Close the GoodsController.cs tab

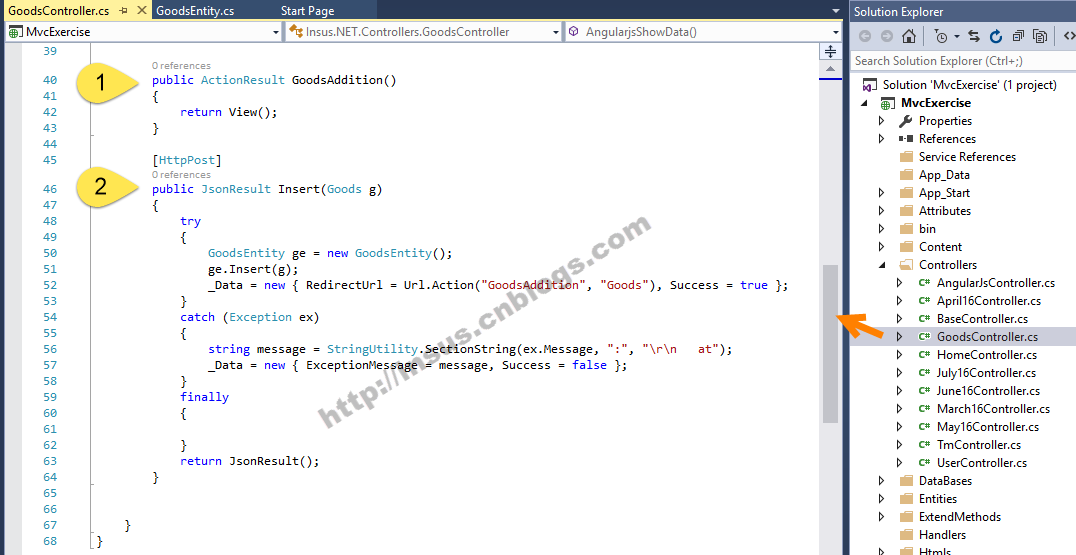point(141,10)
